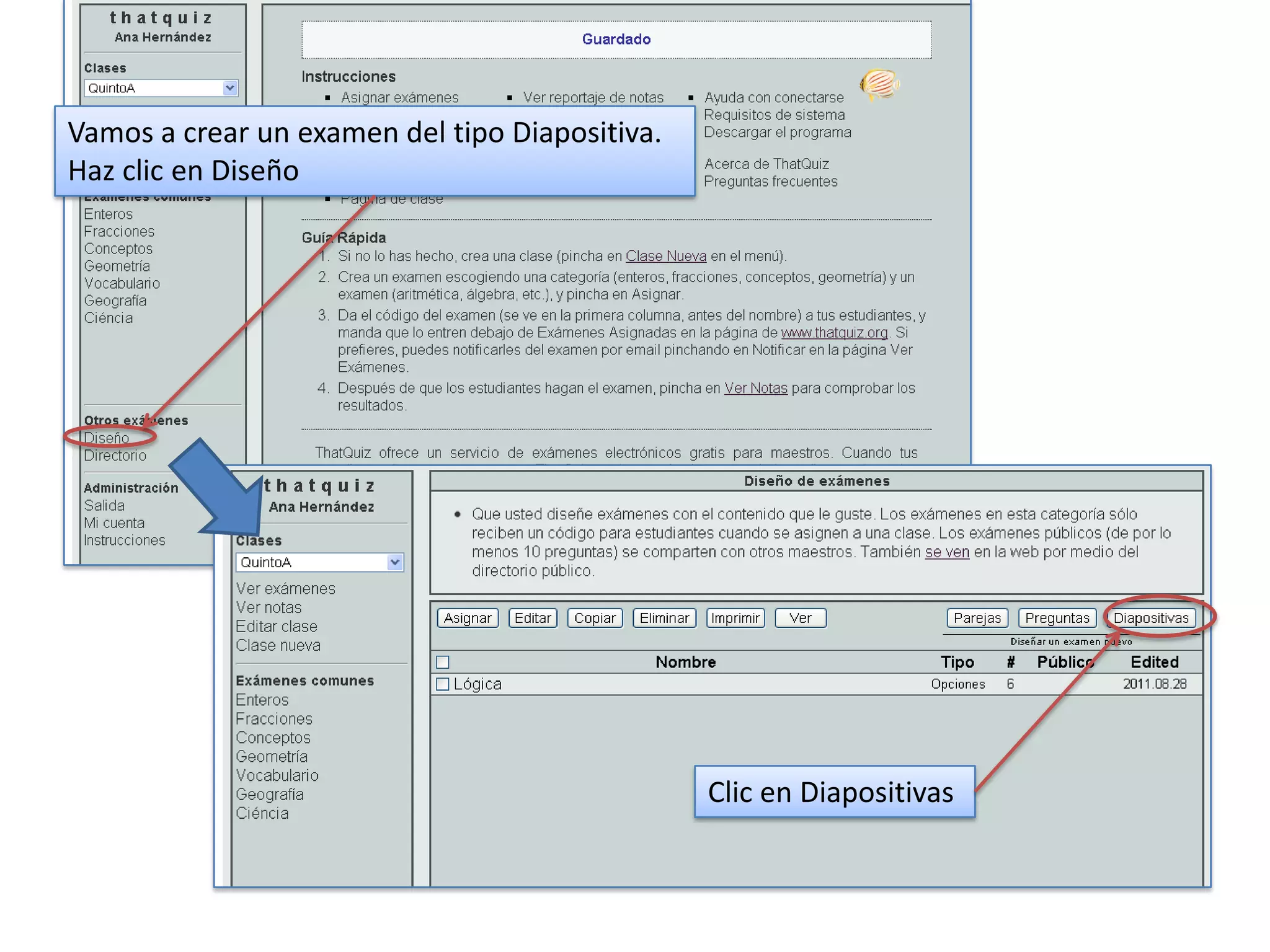Click the Imprimir button
Image resolution: width=1270 pixels, height=952 pixels.
point(735,618)
